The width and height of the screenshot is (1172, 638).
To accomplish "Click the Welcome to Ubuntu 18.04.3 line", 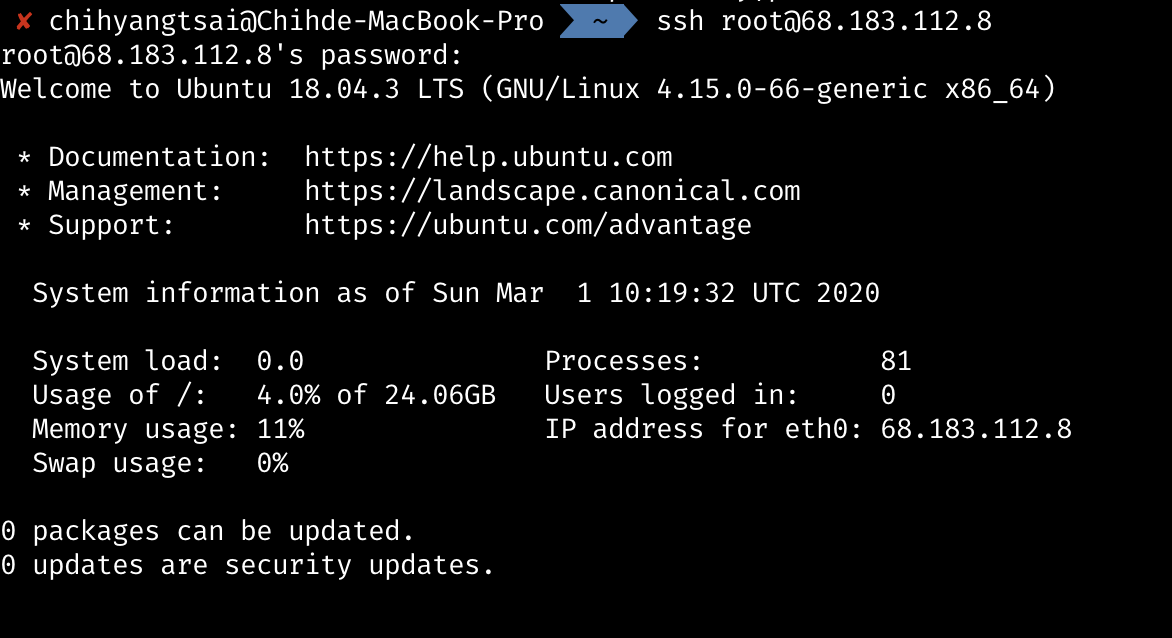I will [x=528, y=89].
